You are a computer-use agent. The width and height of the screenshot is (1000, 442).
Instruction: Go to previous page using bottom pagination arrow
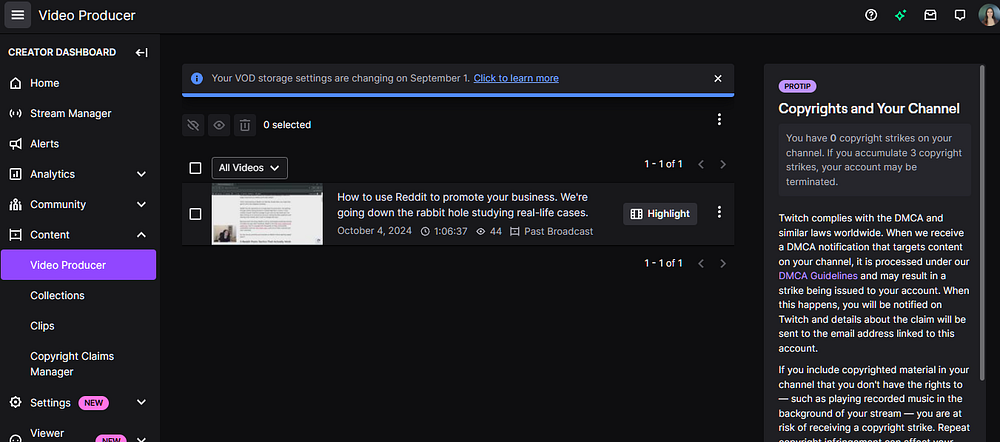(x=701, y=263)
